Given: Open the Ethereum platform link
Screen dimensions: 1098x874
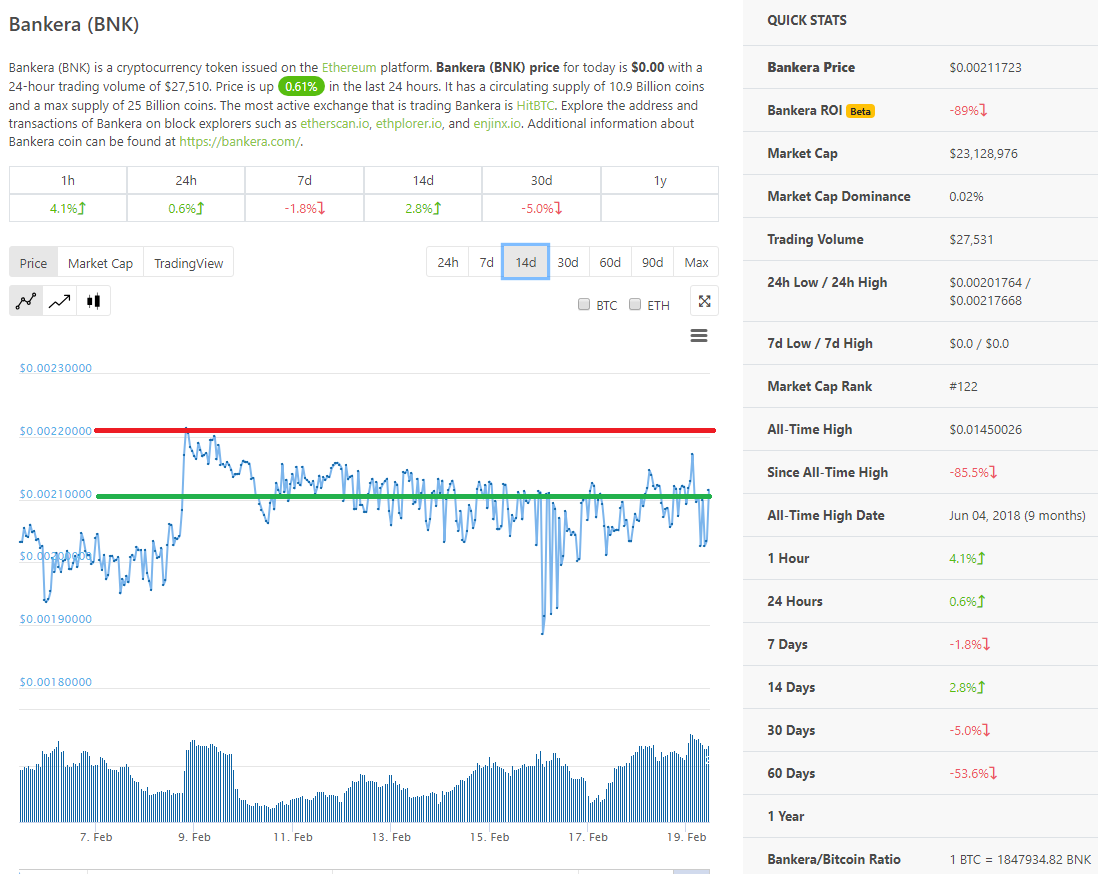Looking at the screenshot, I should tap(349, 67).
